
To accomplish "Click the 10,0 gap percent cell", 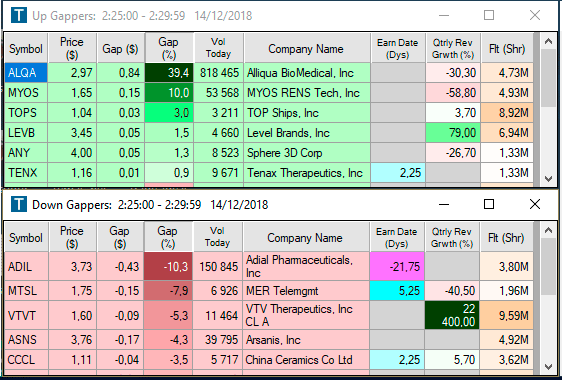I will click(x=169, y=93).
